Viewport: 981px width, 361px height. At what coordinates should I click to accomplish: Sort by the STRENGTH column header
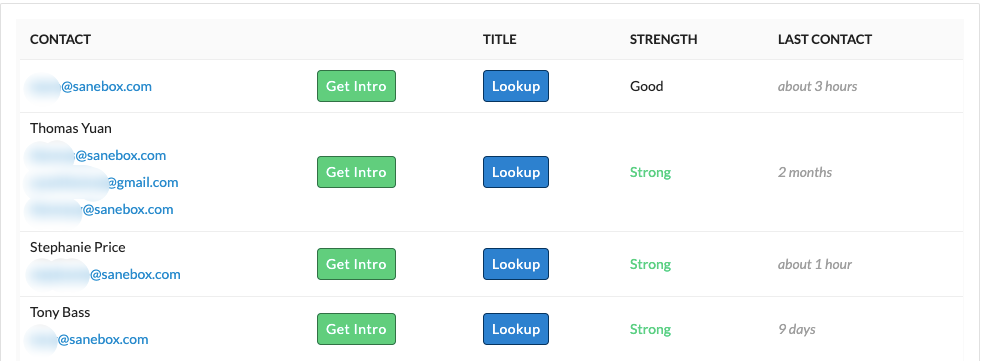(663, 39)
